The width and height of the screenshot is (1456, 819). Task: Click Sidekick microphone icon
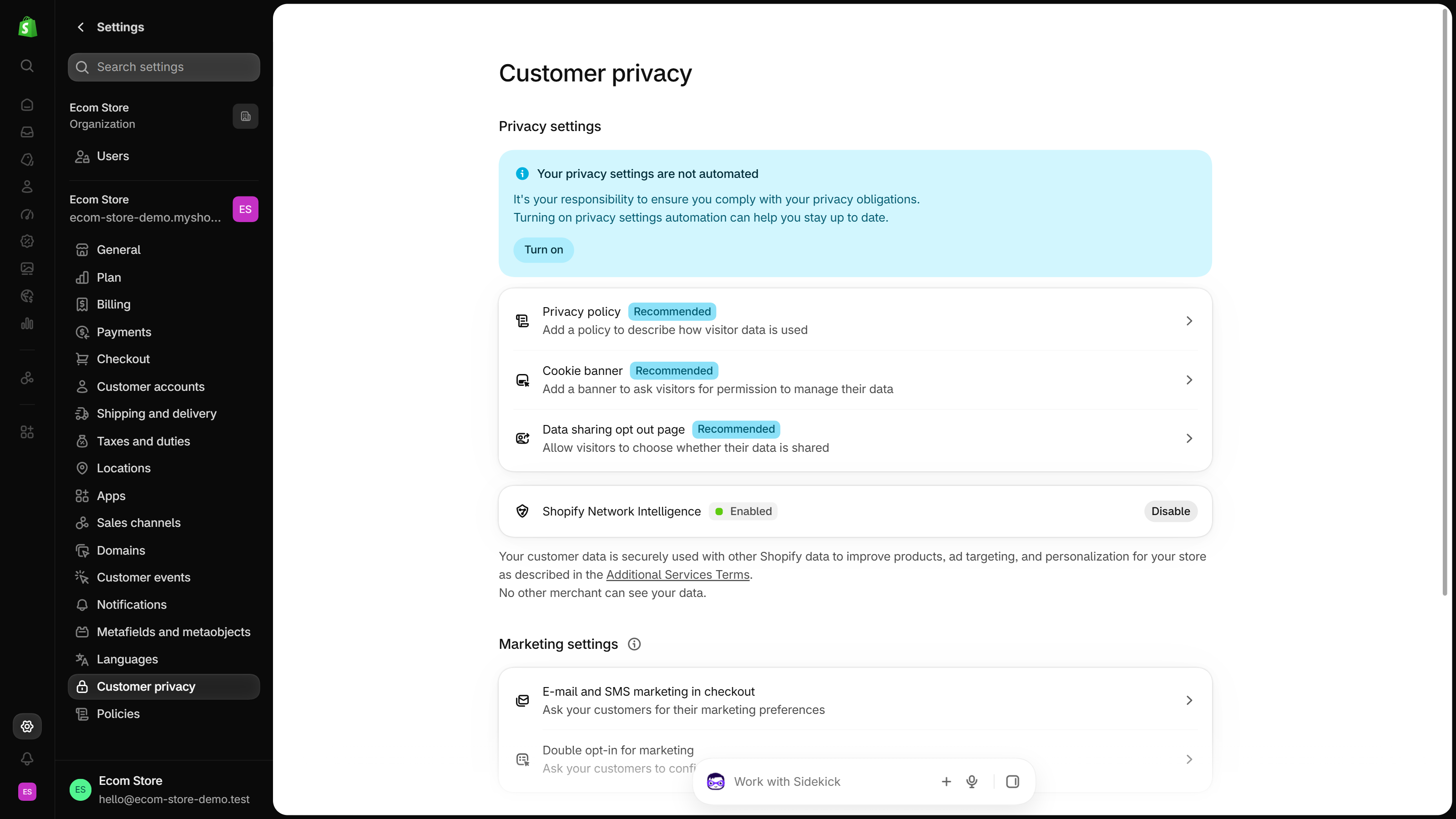[971, 782]
